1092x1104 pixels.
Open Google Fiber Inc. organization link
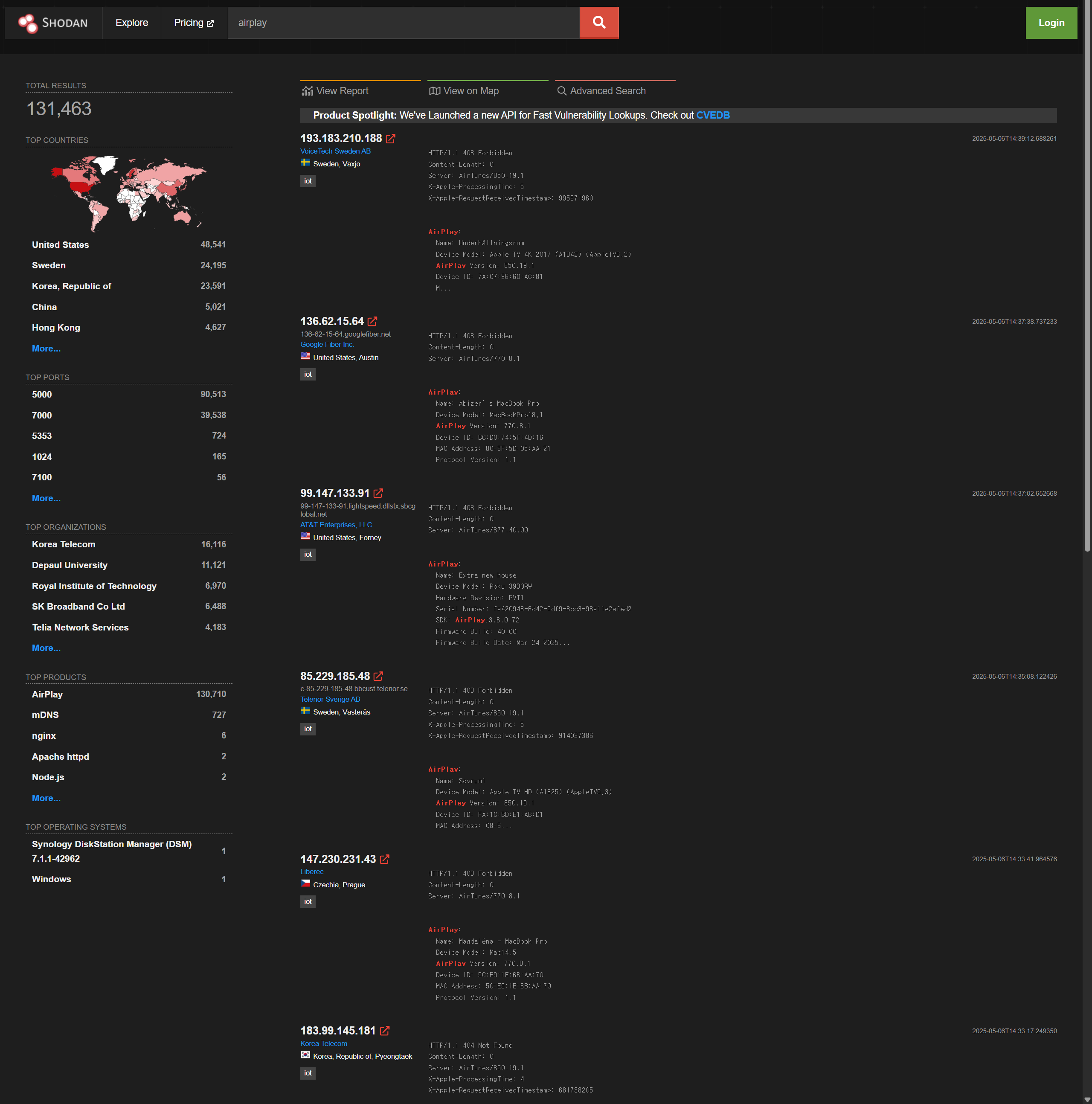328,345
